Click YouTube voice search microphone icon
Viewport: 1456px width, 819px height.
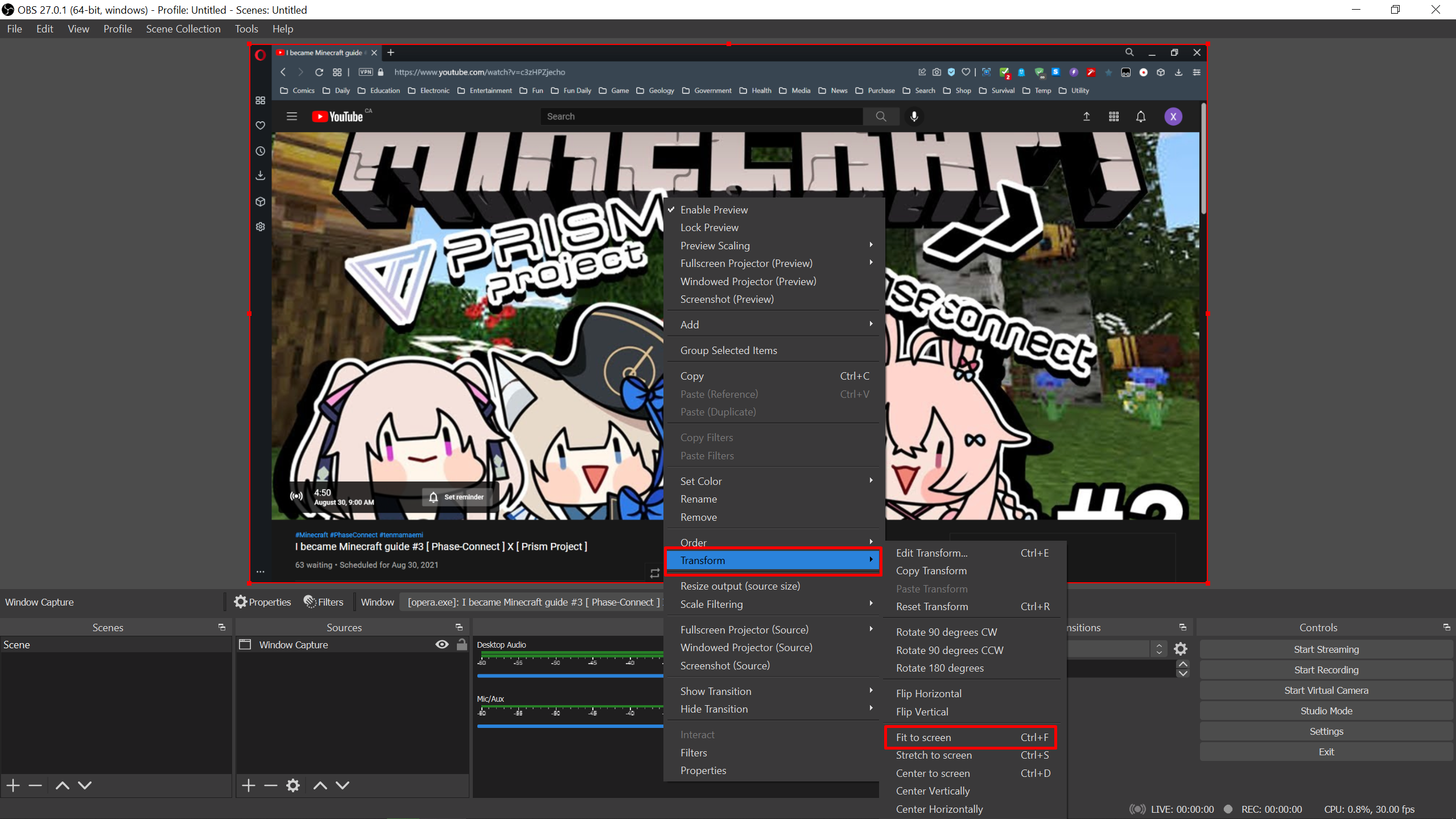pyautogui.click(x=914, y=117)
